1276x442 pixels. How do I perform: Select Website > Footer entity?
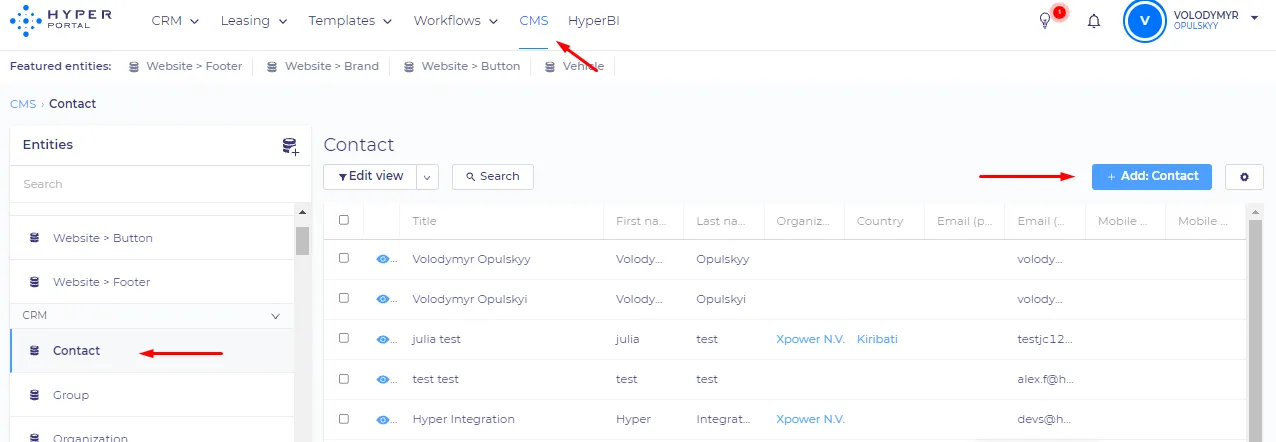[x=152, y=282]
